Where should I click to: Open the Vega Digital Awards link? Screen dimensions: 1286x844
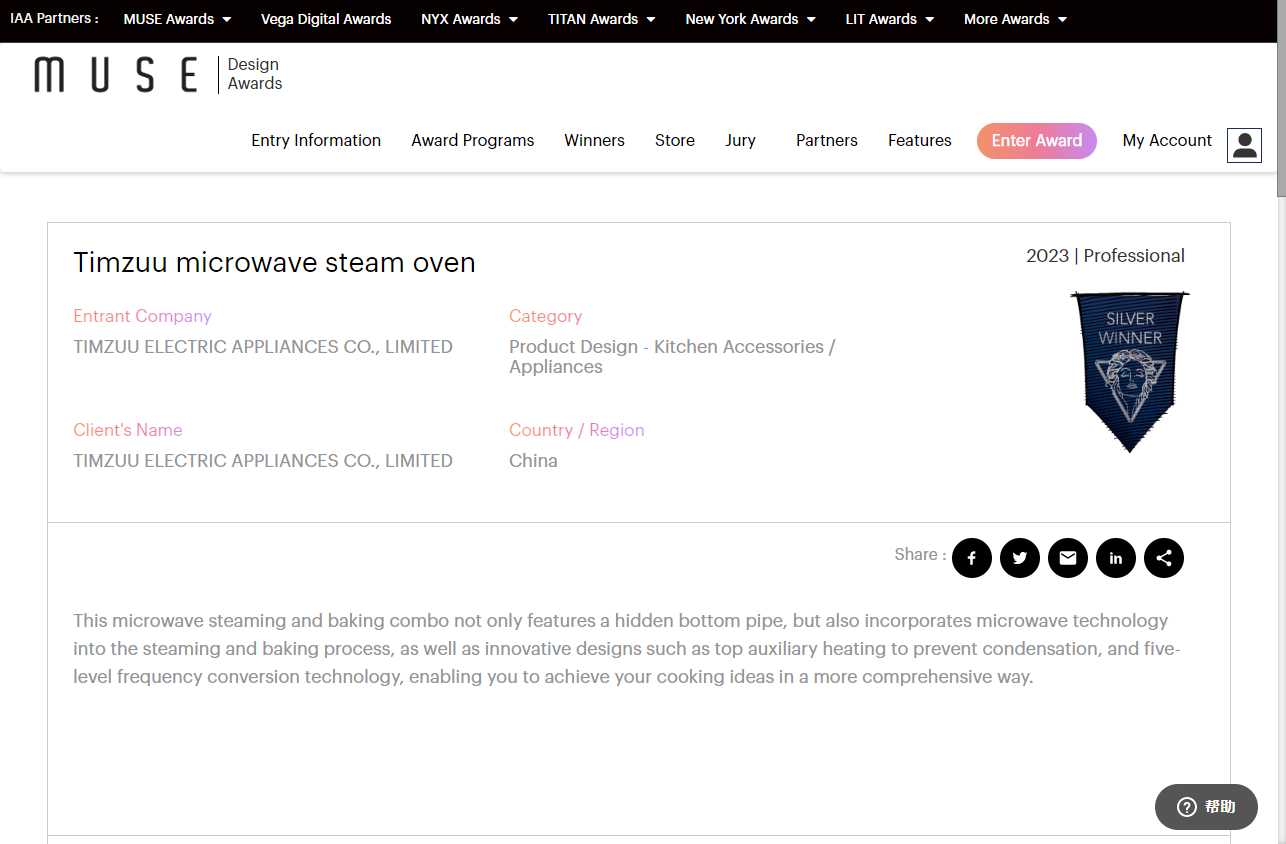point(326,19)
